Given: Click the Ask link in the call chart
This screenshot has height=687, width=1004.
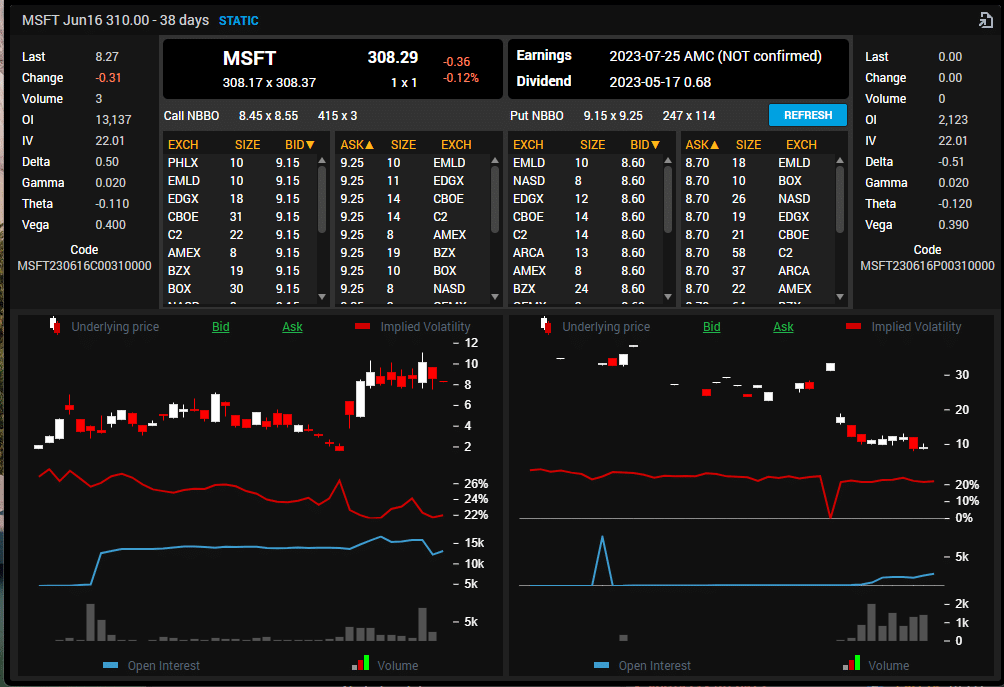Looking at the screenshot, I should 293,327.
